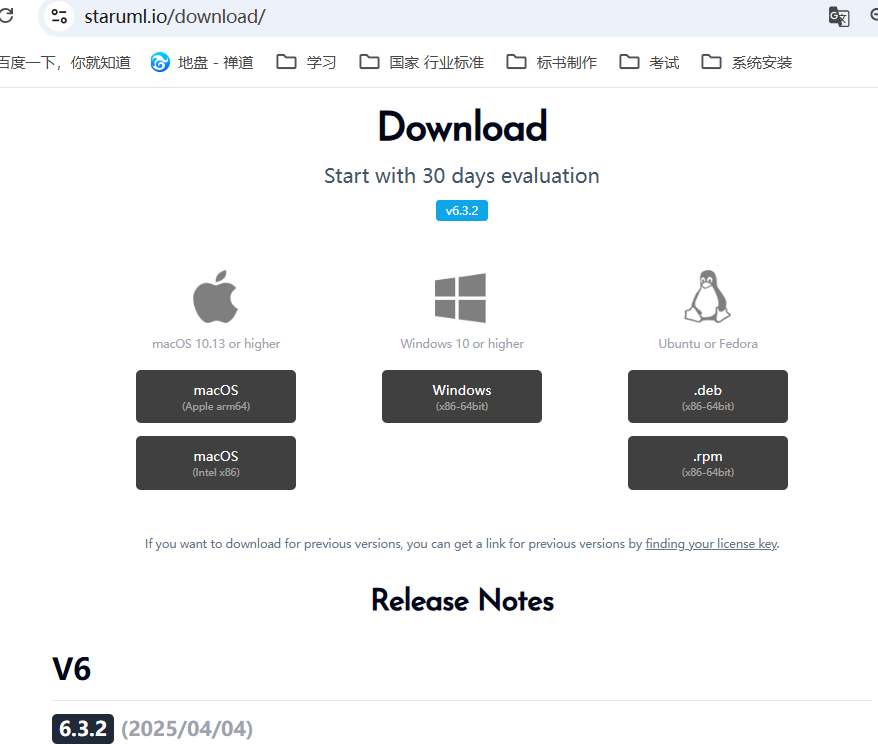Download Windows x86-64bit installer
The image size is (878, 744).
pos(462,396)
